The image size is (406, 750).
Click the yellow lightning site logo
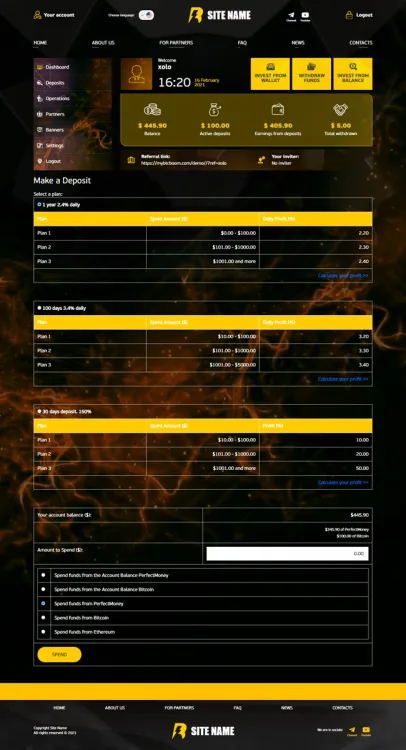[x=196, y=15]
